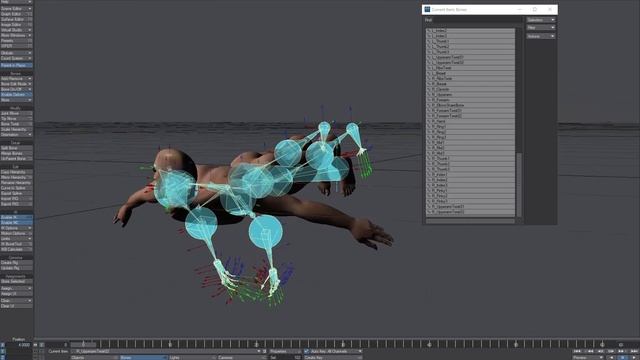The height and width of the screenshot is (360, 640).
Task: Select R_Hand in the bone list
Action: pos(470,121)
